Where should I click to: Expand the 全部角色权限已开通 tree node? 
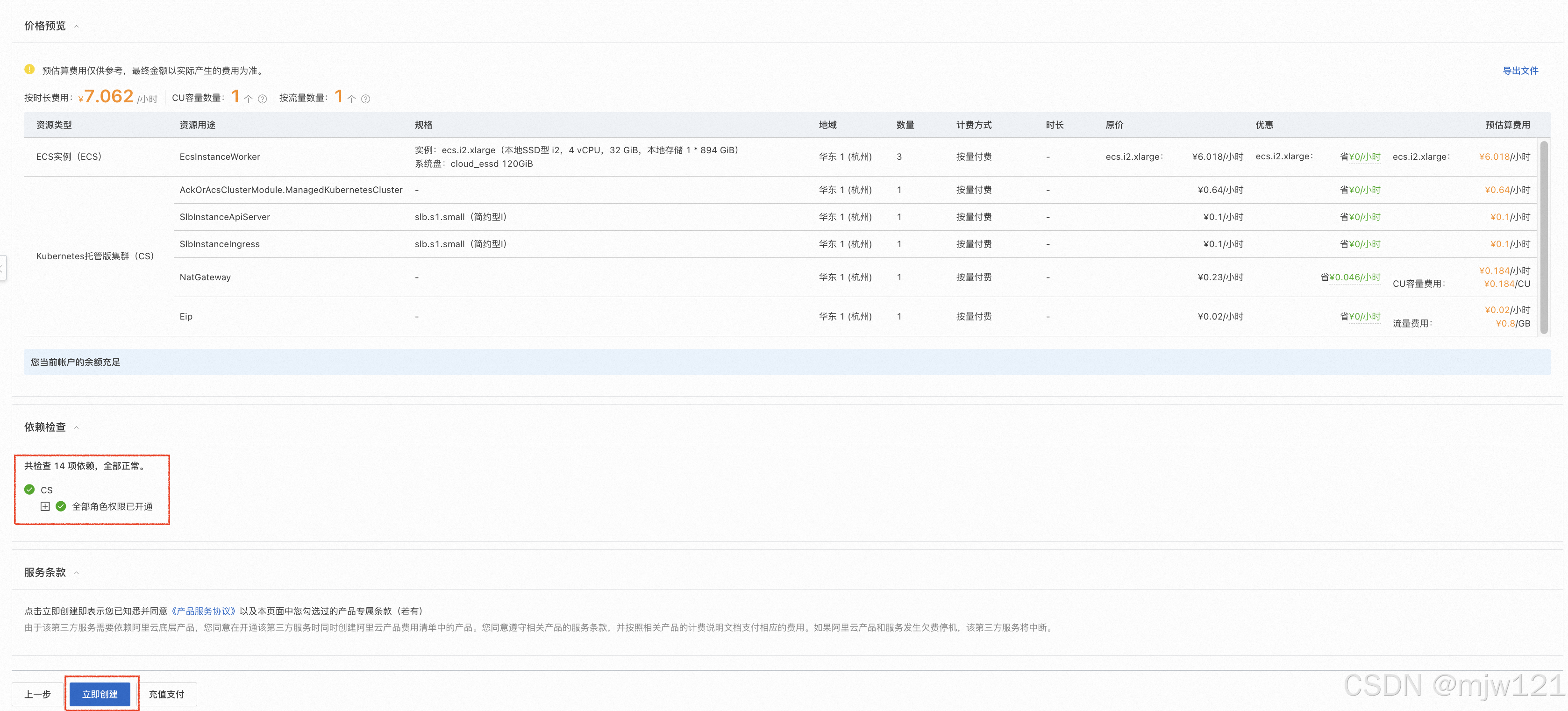[x=45, y=506]
